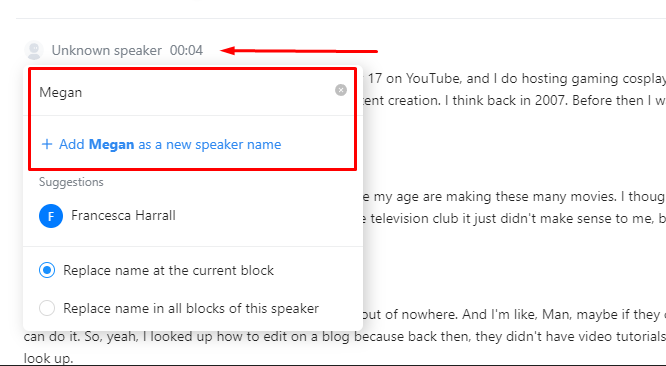Screen dimensions: 666x366
Task: Click Francesca Harrall's blue F avatar
Action: 51,216
